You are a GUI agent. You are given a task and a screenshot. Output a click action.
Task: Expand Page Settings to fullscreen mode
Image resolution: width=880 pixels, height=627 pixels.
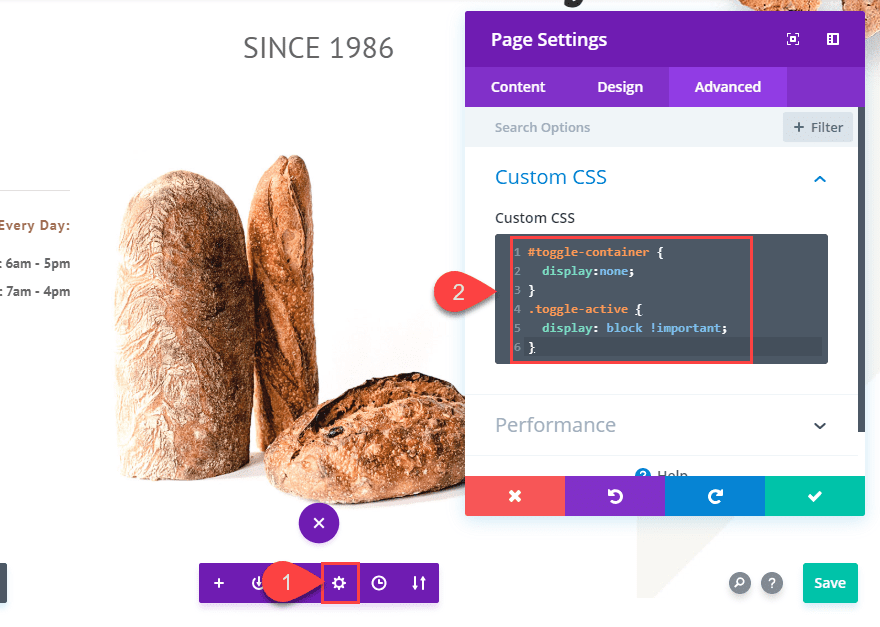(x=792, y=39)
